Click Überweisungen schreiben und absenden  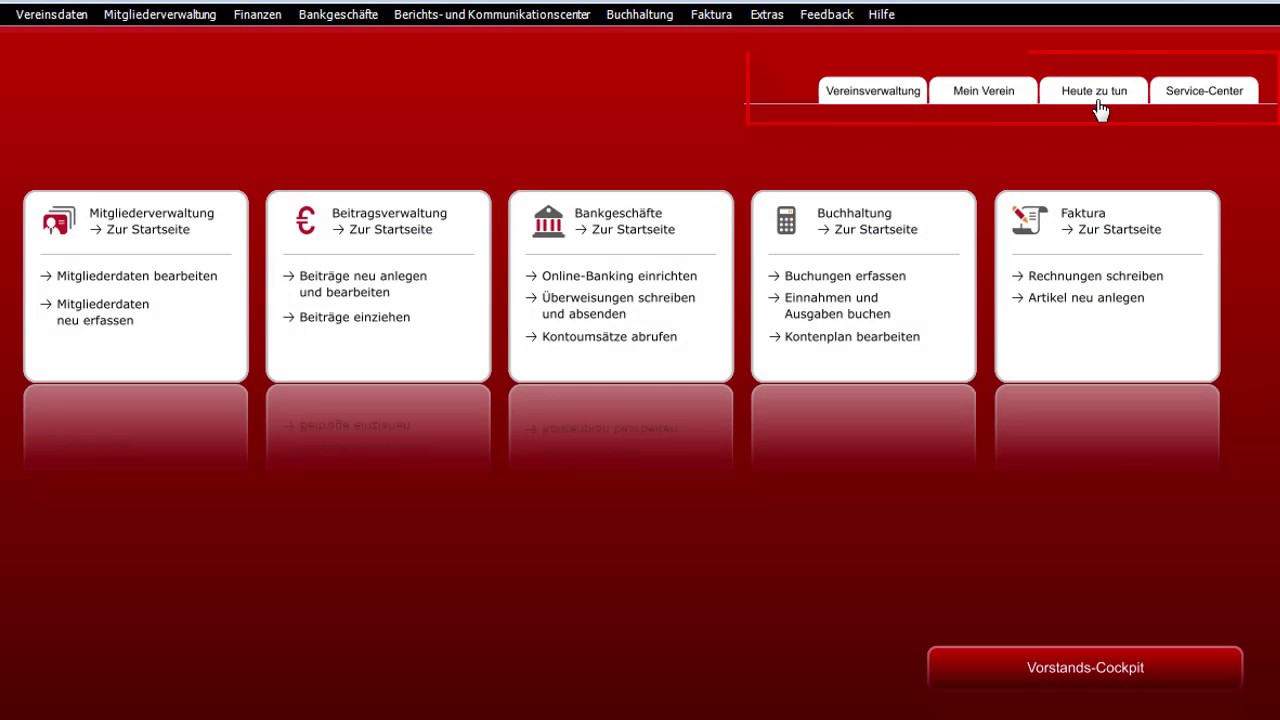611,306
